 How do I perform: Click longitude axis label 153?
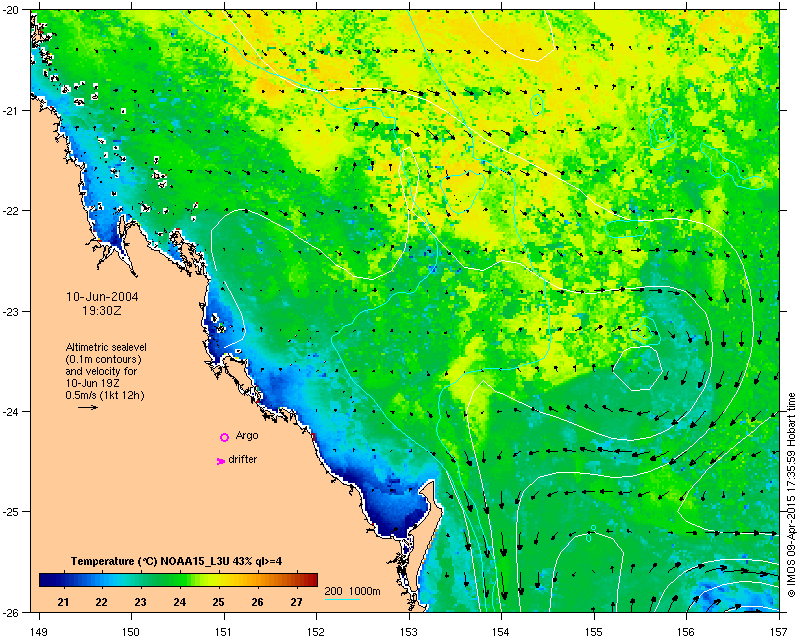pos(409,632)
